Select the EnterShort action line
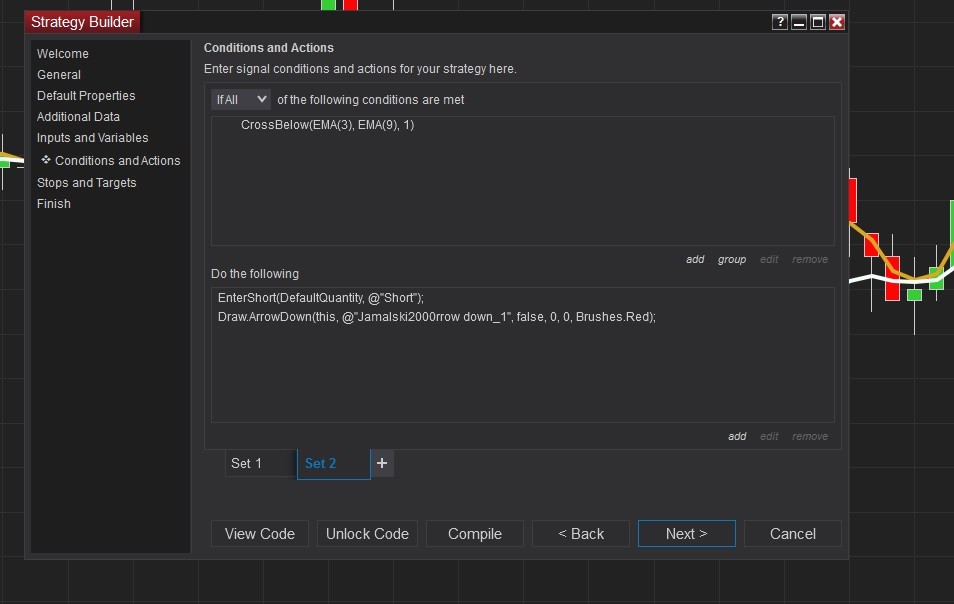 click(x=321, y=298)
